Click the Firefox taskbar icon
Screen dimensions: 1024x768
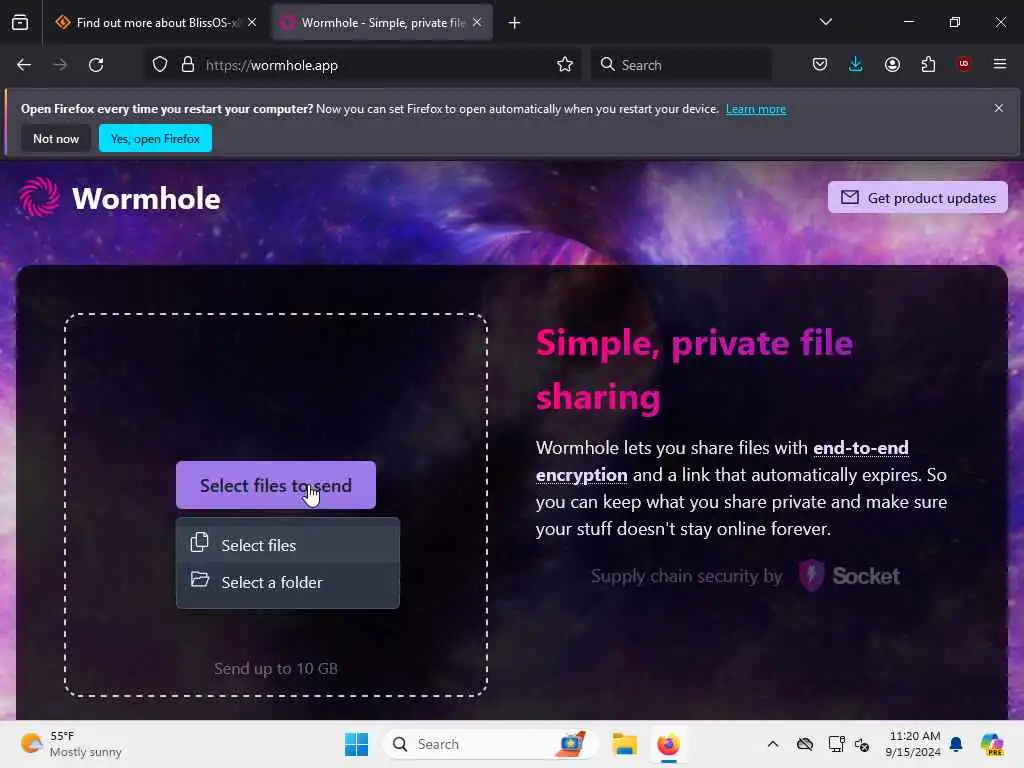(x=668, y=744)
